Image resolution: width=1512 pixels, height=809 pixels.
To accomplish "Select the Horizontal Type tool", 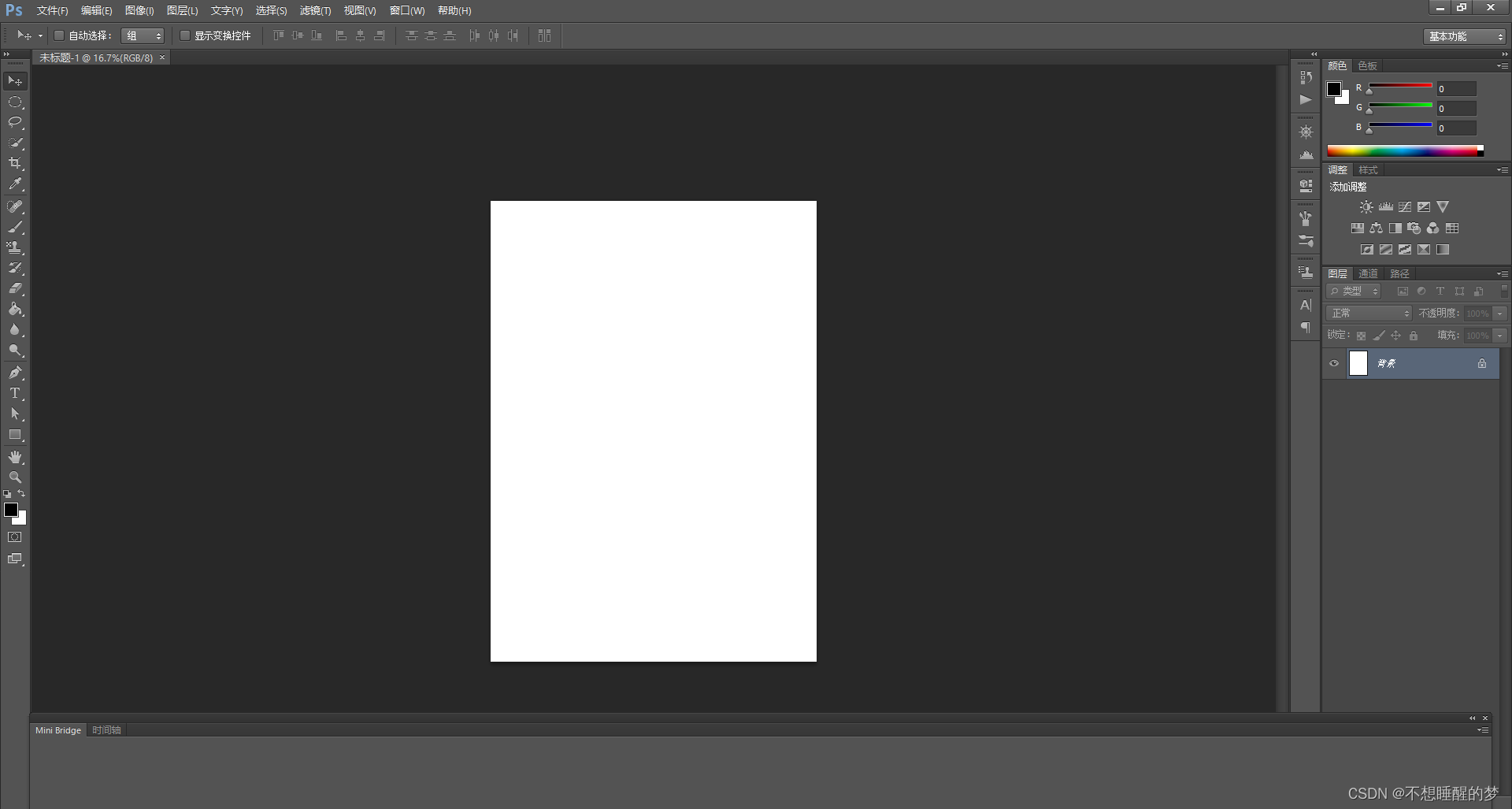I will [x=15, y=393].
